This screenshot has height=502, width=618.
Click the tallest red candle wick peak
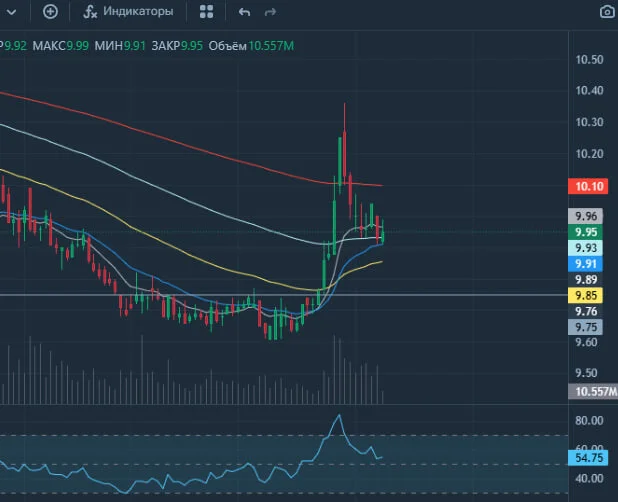[344, 104]
